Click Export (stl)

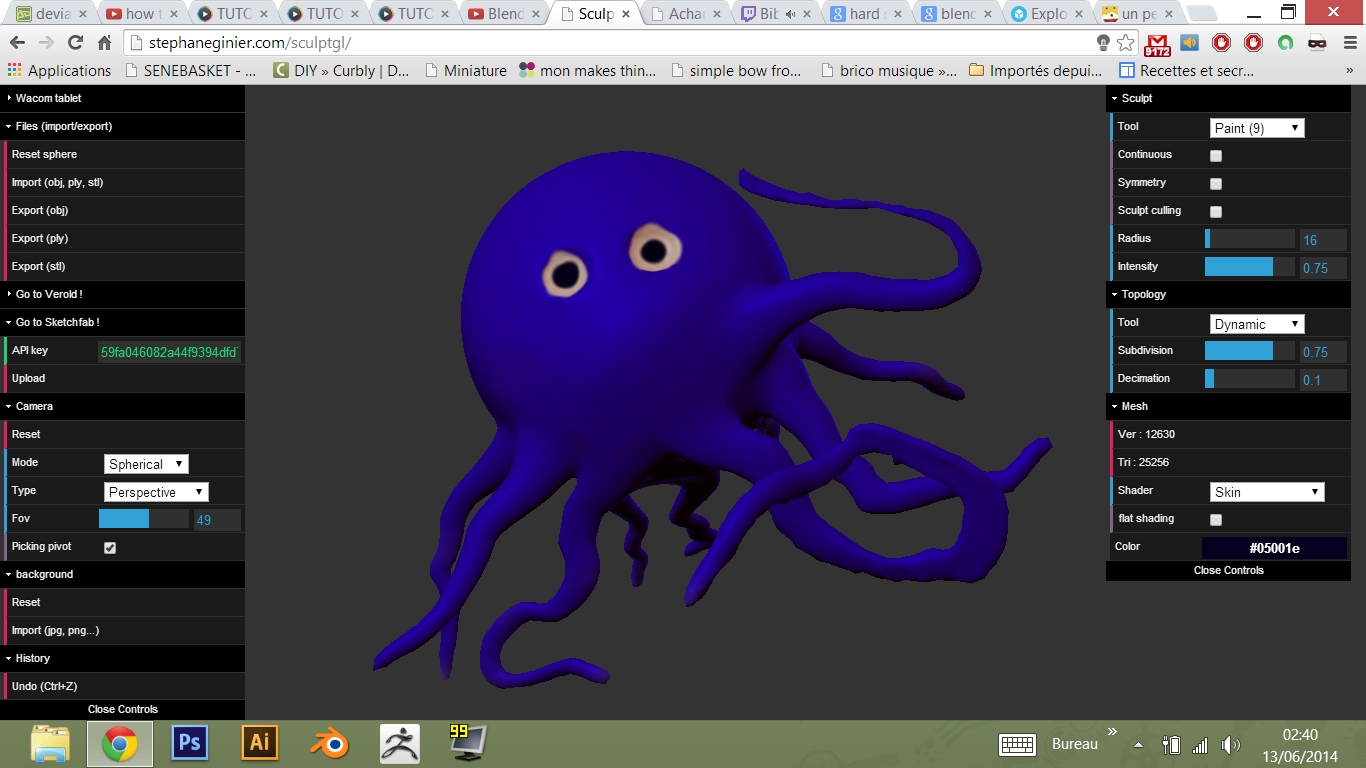(x=124, y=266)
